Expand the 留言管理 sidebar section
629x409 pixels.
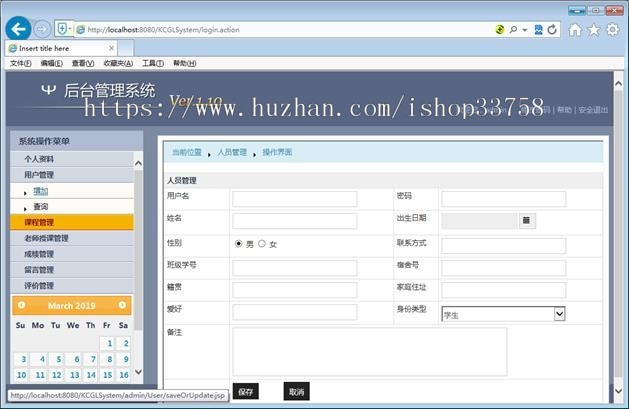(x=72, y=270)
